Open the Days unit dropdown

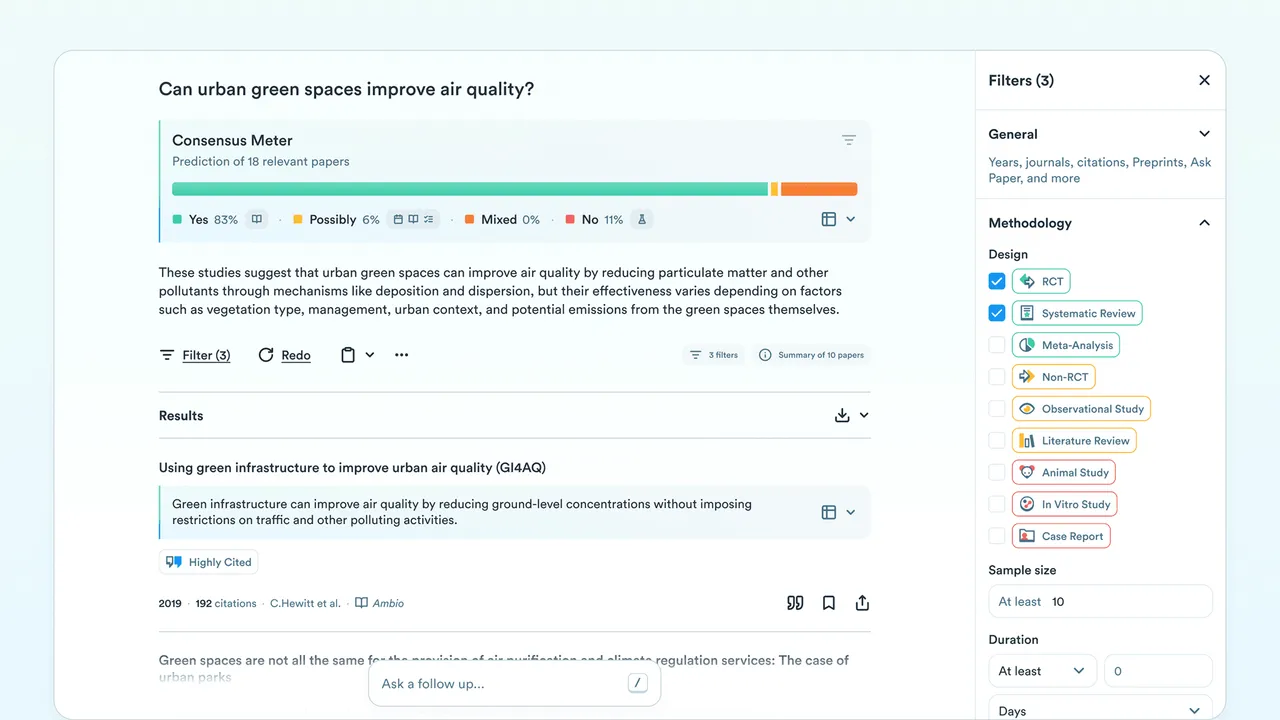pos(1100,709)
